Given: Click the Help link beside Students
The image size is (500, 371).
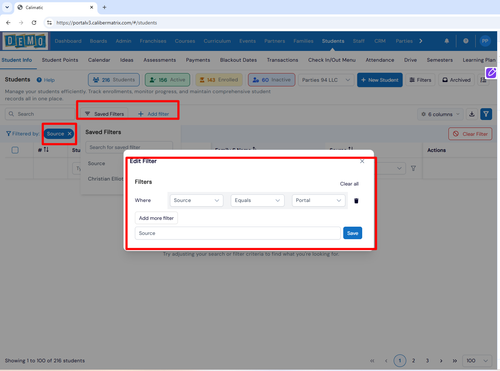Looking at the screenshot, I should tap(46, 80).
